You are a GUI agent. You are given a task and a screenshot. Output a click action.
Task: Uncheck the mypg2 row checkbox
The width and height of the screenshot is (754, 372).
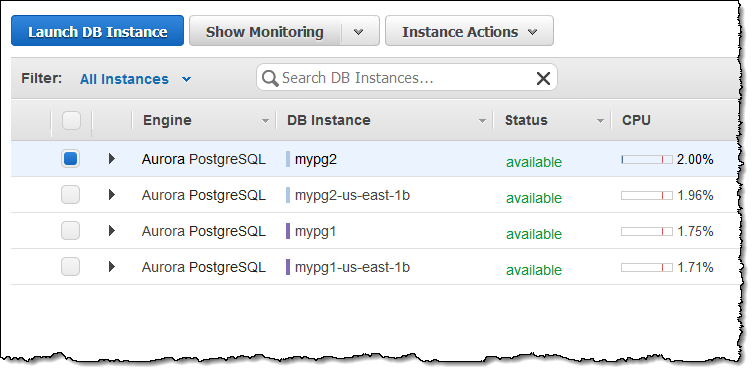click(71, 159)
